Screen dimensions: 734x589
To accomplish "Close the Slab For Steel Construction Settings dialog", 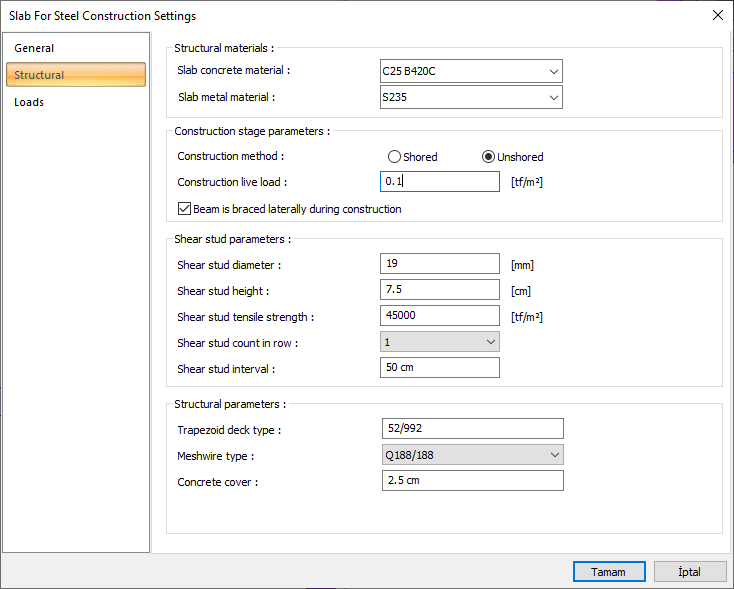I will pos(716,15).
